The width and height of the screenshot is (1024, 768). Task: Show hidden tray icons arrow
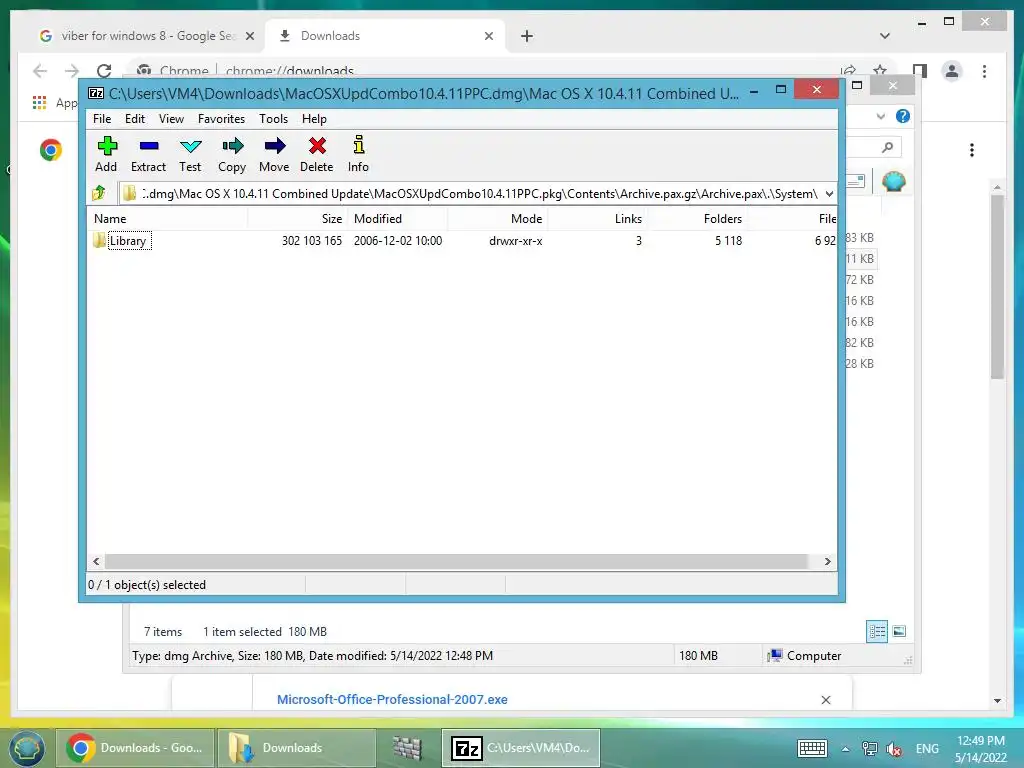(845, 748)
